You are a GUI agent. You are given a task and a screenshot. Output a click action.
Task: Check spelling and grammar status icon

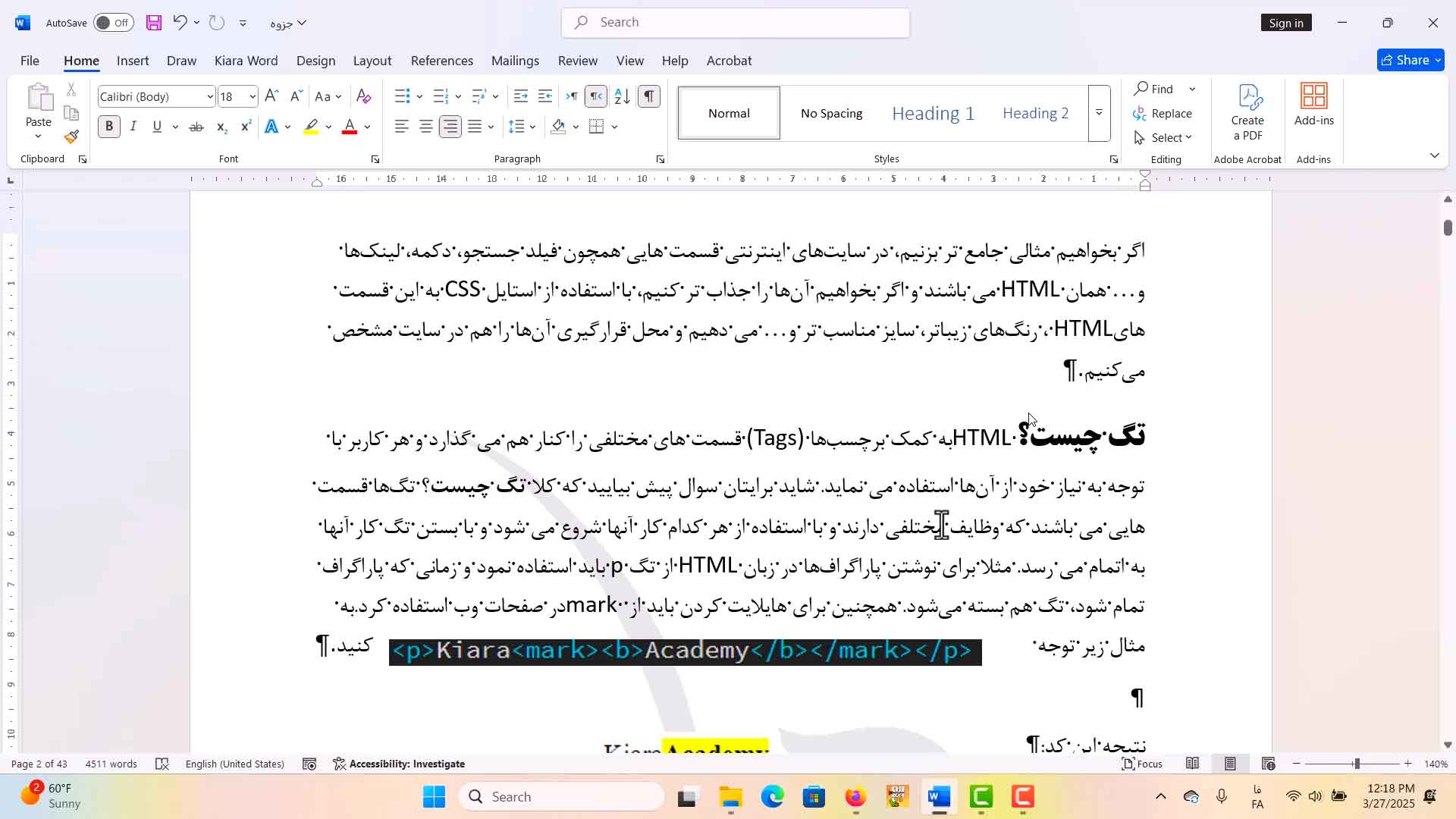coord(162,764)
